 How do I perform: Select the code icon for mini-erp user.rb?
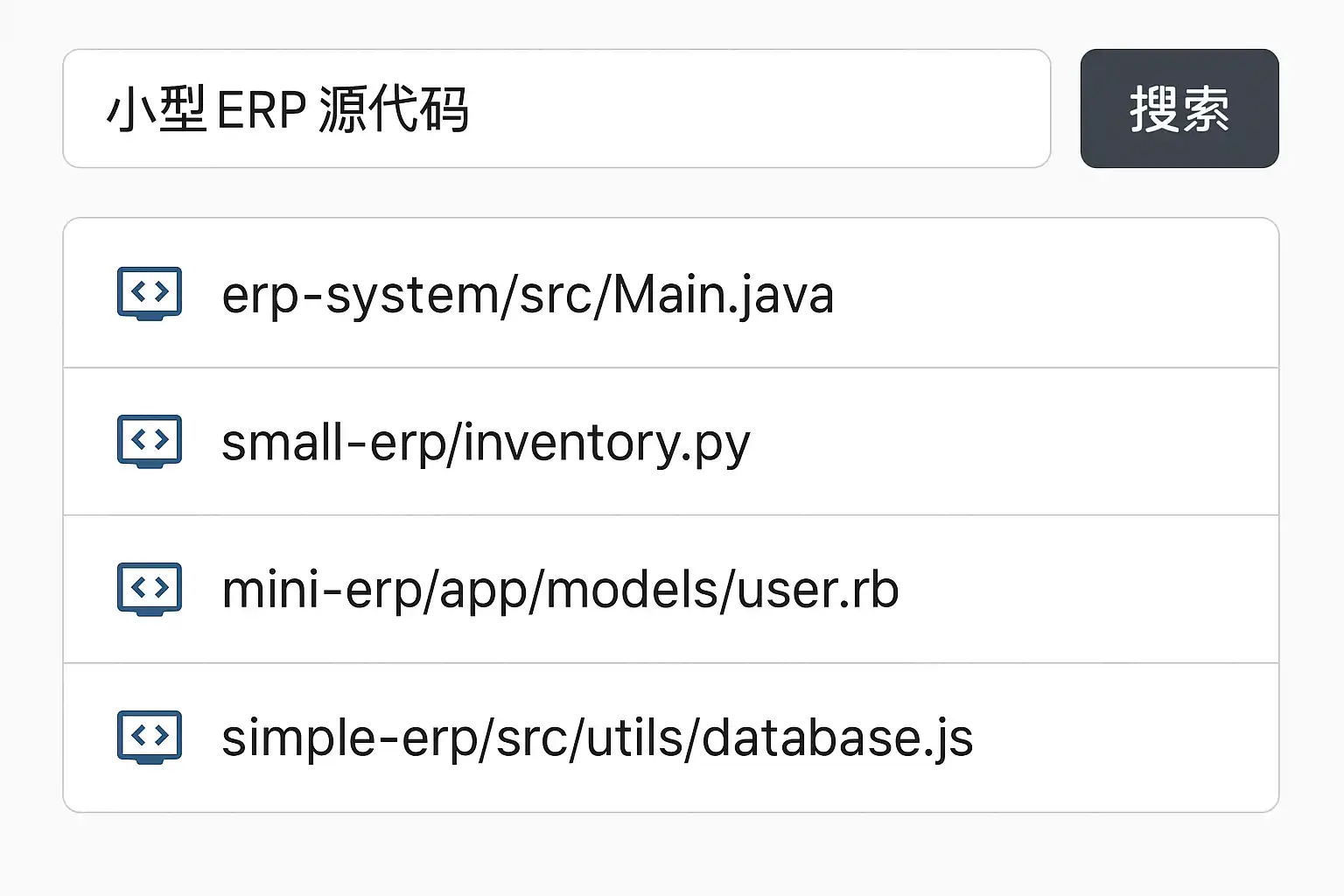pos(150,589)
